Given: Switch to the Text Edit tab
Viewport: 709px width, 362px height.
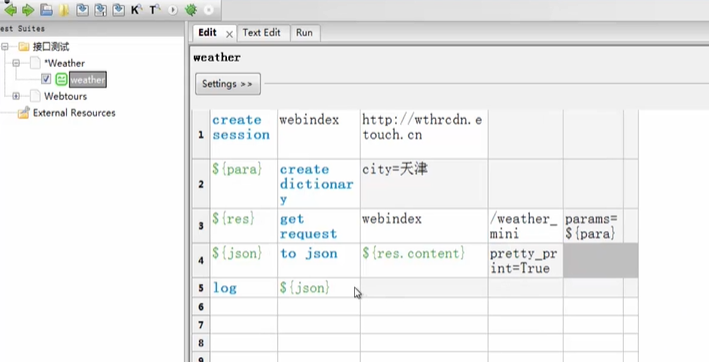Looking at the screenshot, I should pos(261,33).
